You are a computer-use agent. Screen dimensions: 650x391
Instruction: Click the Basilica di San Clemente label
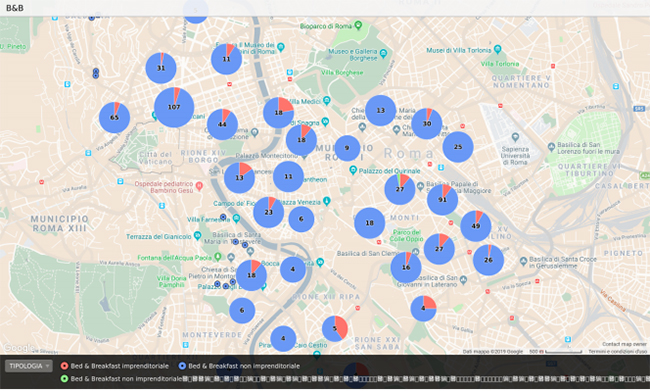(368, 253)
